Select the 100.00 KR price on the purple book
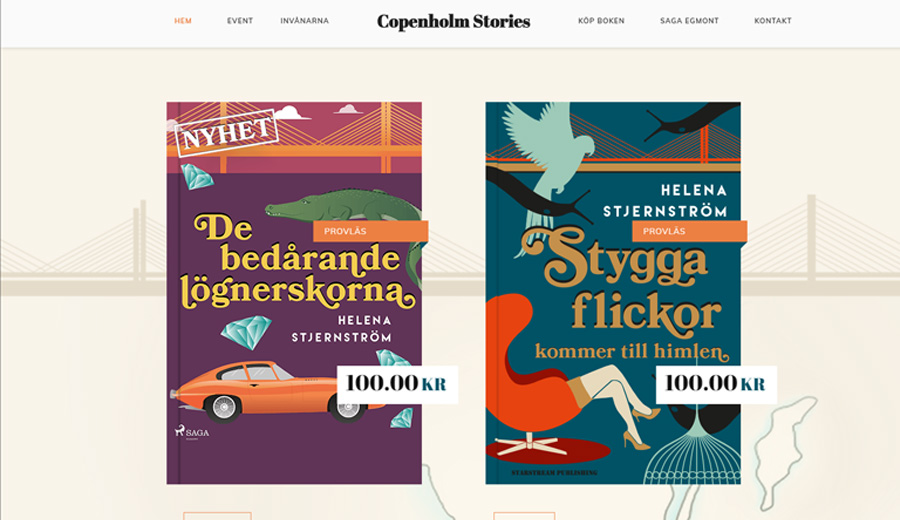The height and width of the screenshot is (520, 900). [x=397, y=384]
